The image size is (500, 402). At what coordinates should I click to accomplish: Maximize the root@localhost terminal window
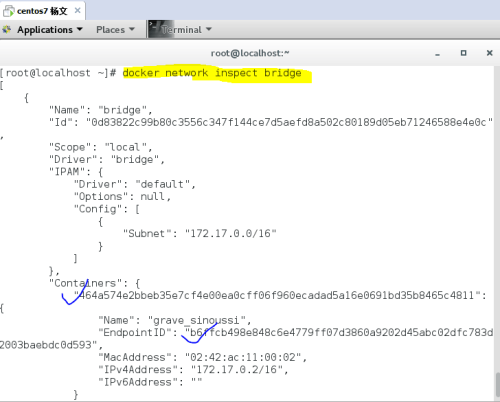coord(463,53)
